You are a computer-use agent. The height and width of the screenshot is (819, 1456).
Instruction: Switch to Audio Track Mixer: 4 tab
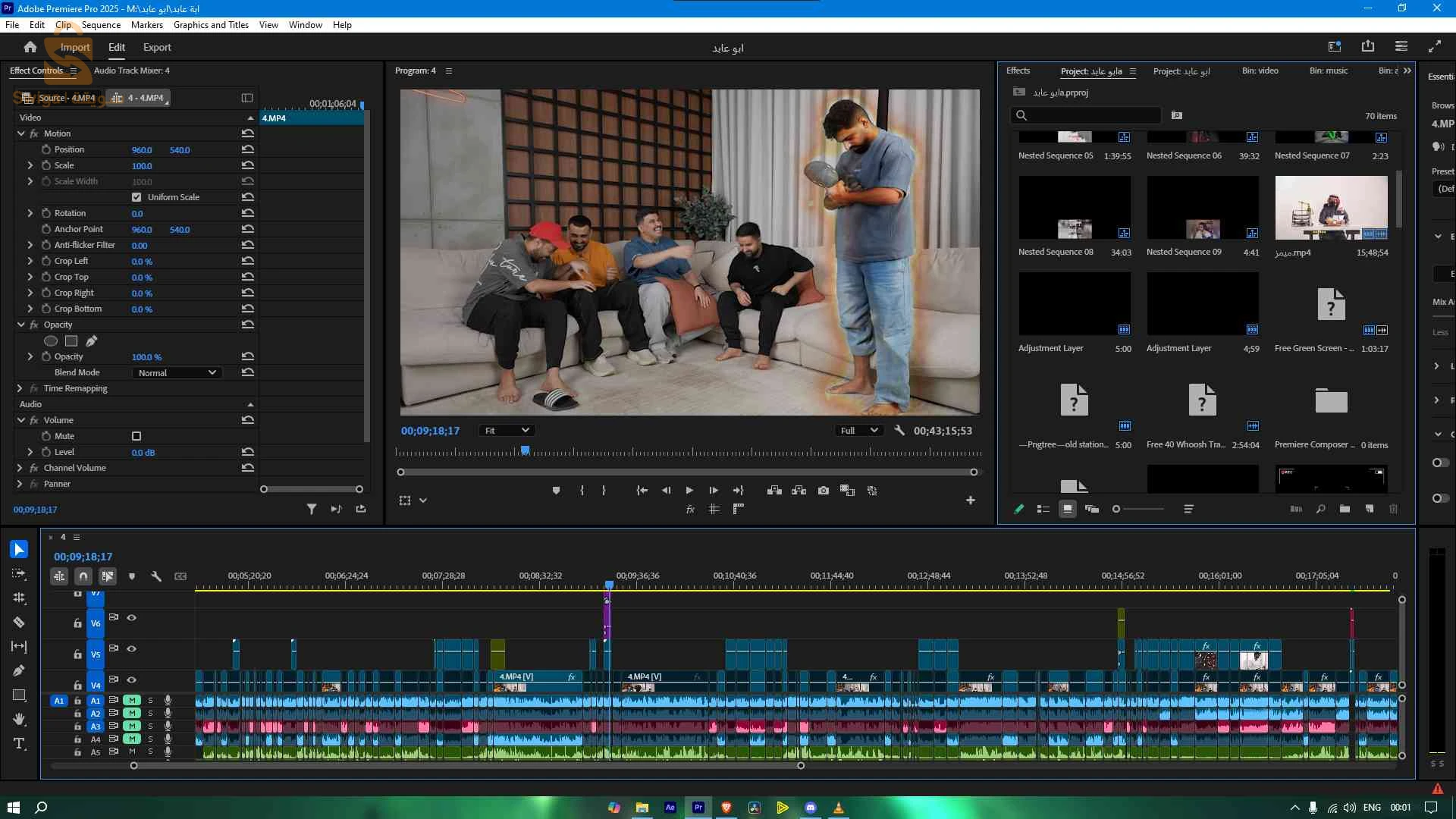(132, 71)
